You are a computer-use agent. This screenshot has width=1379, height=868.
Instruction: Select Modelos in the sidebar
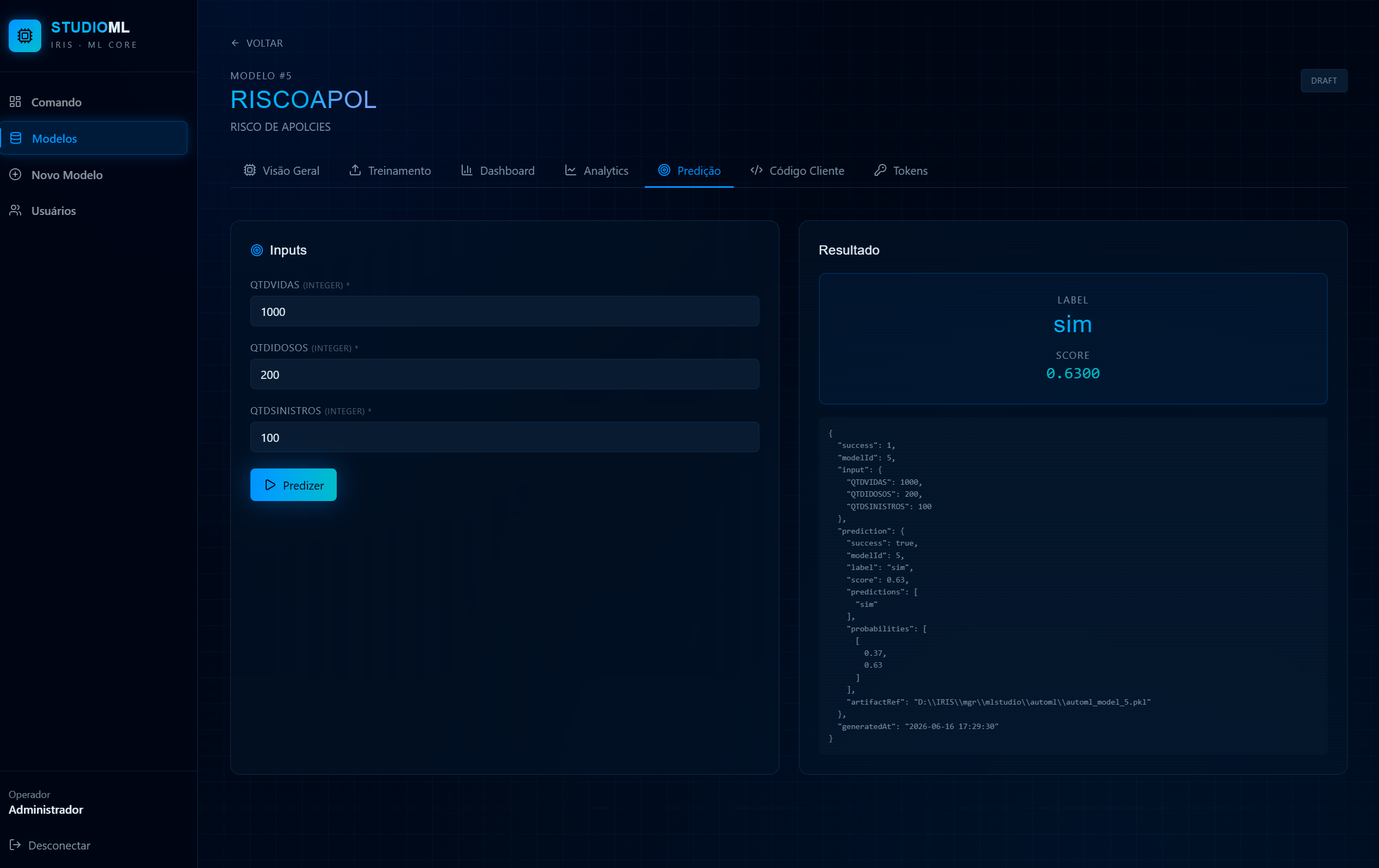click(93, 138)
